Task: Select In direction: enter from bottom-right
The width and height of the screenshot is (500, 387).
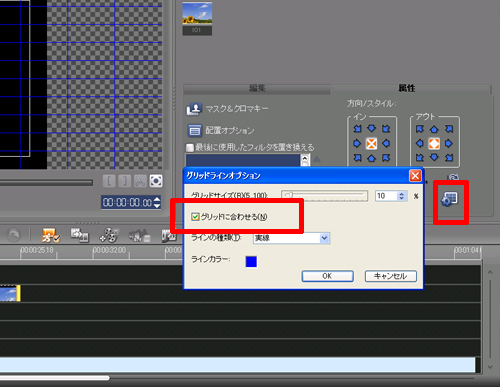Action: (x=386, y=158)
